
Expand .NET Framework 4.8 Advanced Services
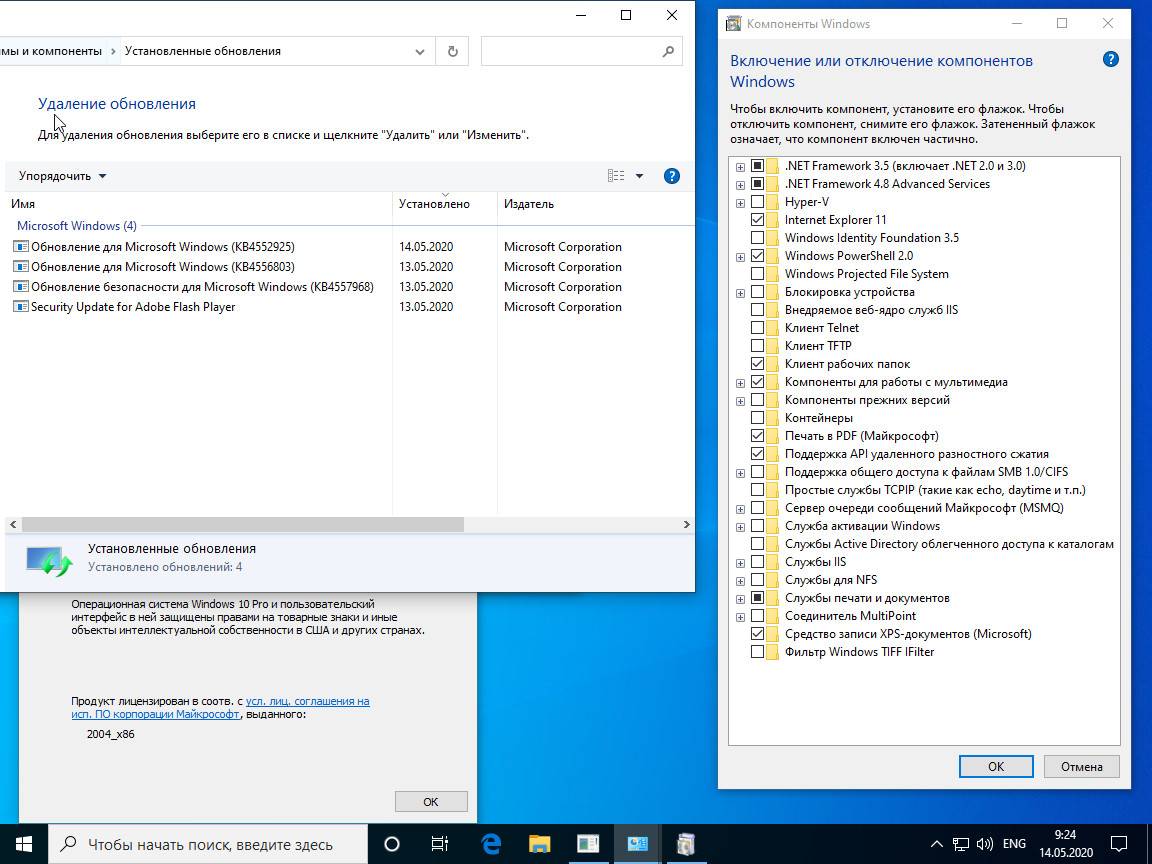[x=741, y=184]
